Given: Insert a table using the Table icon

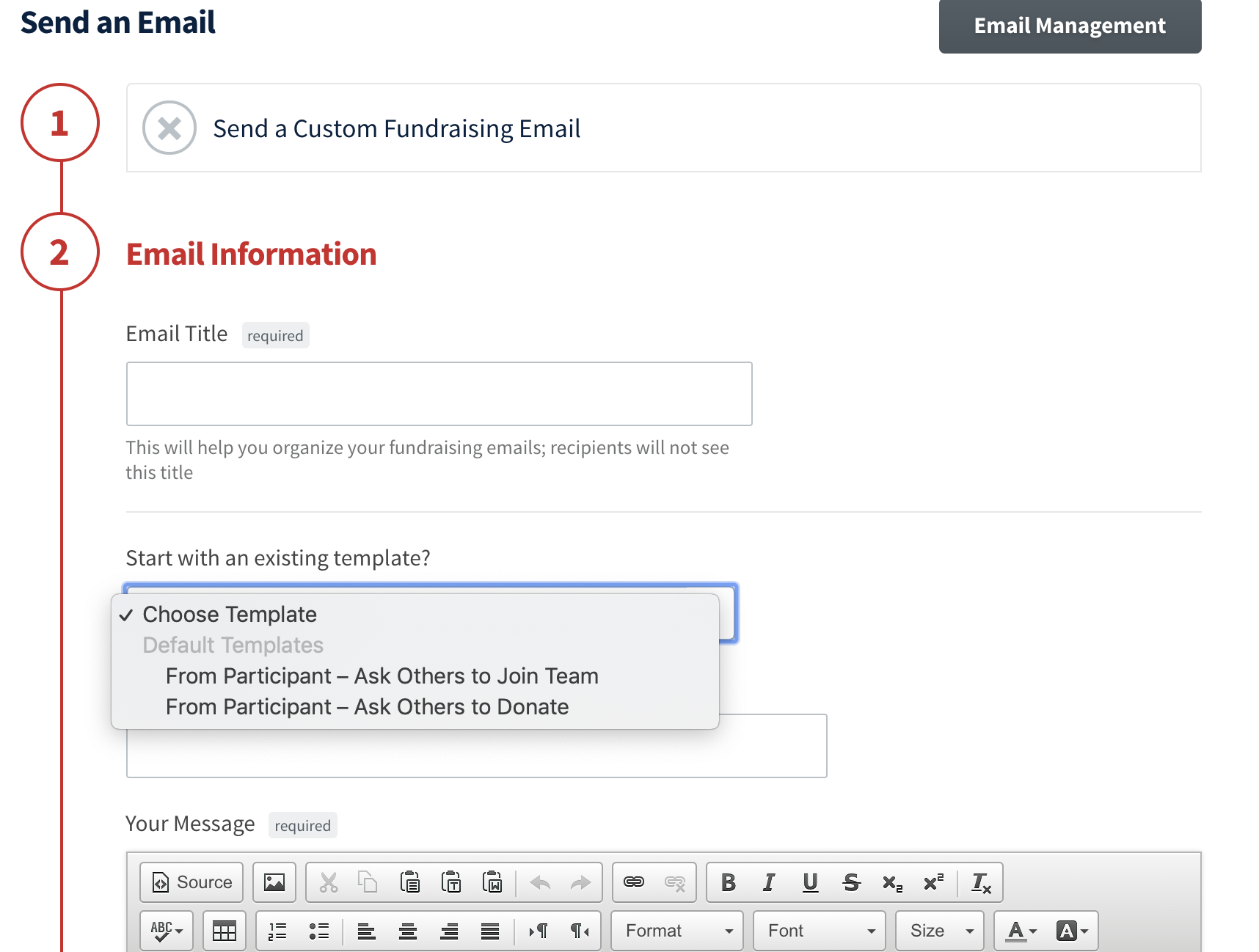Looking at the screenshot, I should (x=225, y=931).
